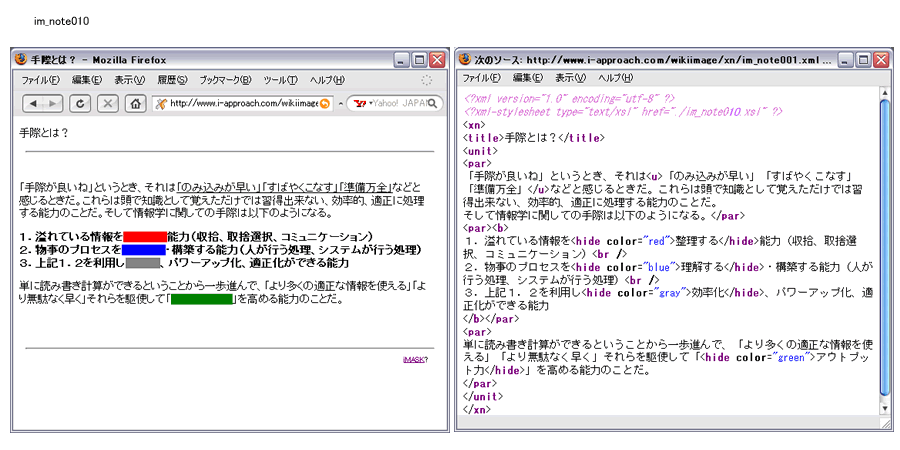This screenshot has height=450, width=900.
Task: Click the orange feed icon in URL bar
Action: [324, 103]
